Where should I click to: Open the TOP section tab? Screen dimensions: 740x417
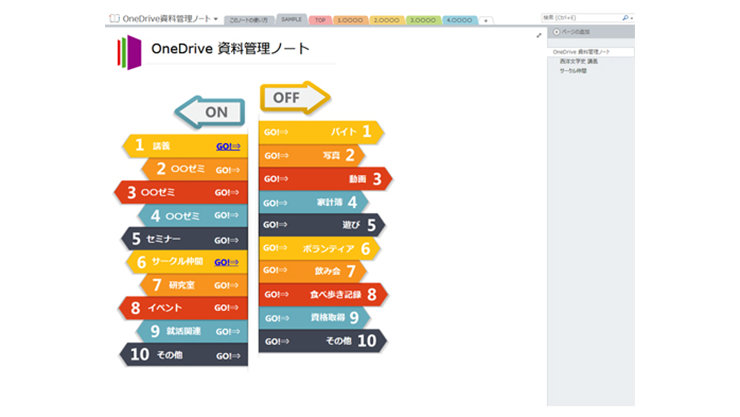(320, 19)
